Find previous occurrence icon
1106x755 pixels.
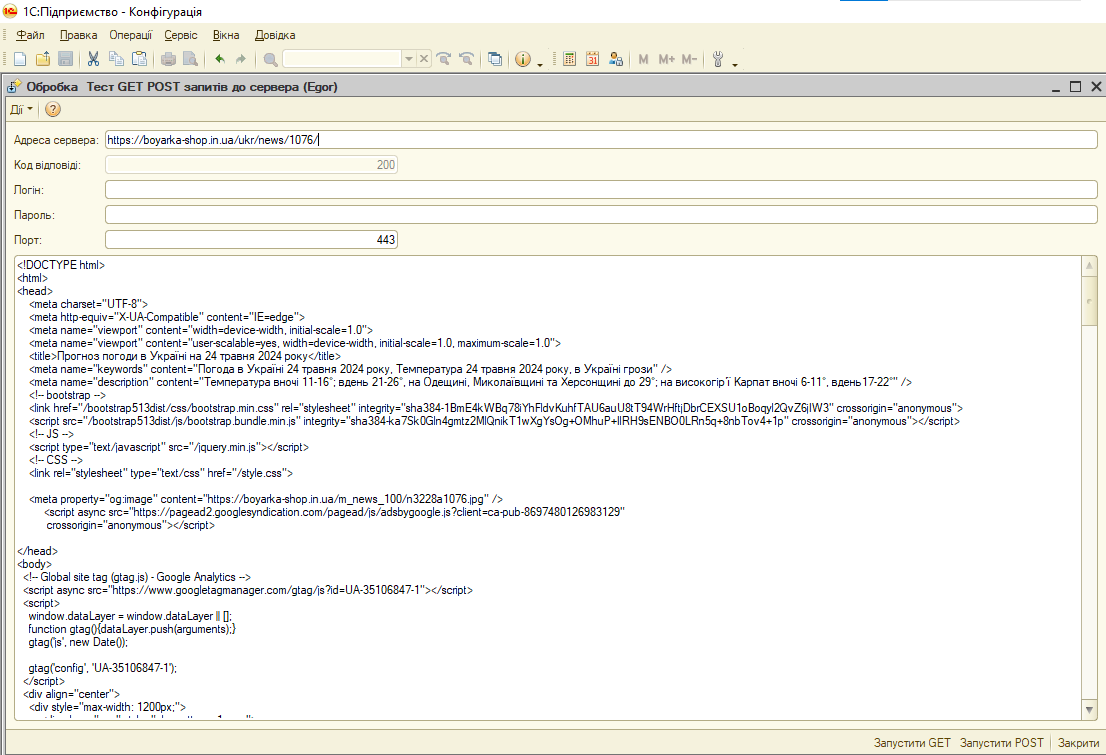466,59
